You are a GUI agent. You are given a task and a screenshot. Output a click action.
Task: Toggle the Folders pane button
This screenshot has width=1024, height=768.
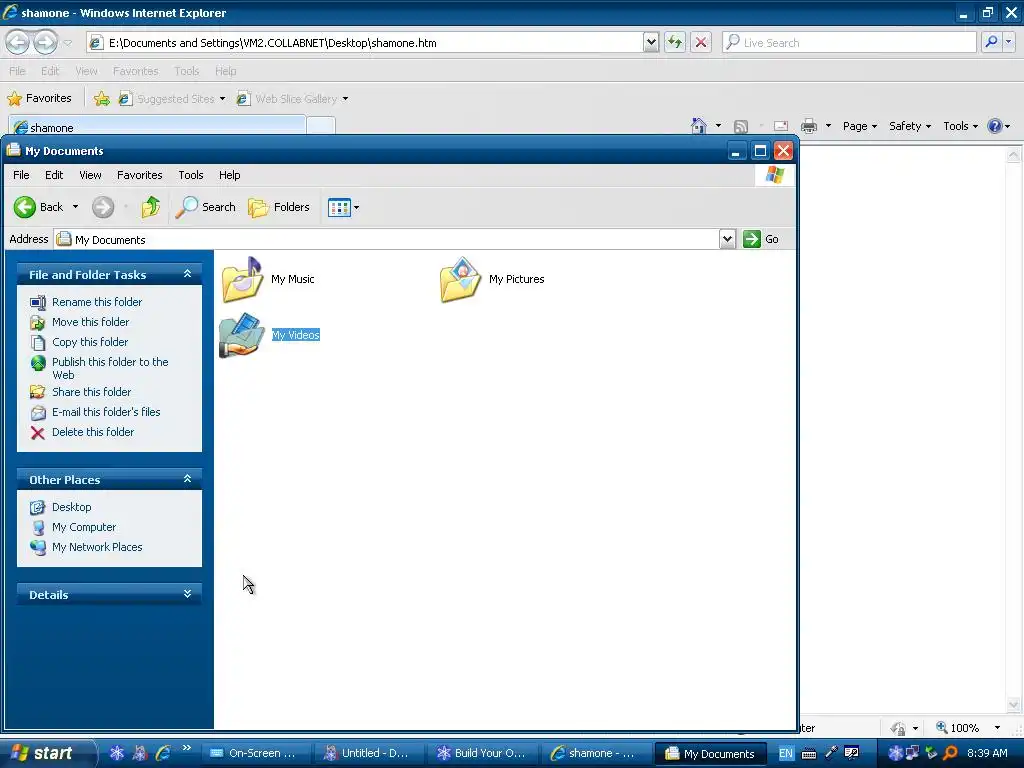(x=279, y=207)
